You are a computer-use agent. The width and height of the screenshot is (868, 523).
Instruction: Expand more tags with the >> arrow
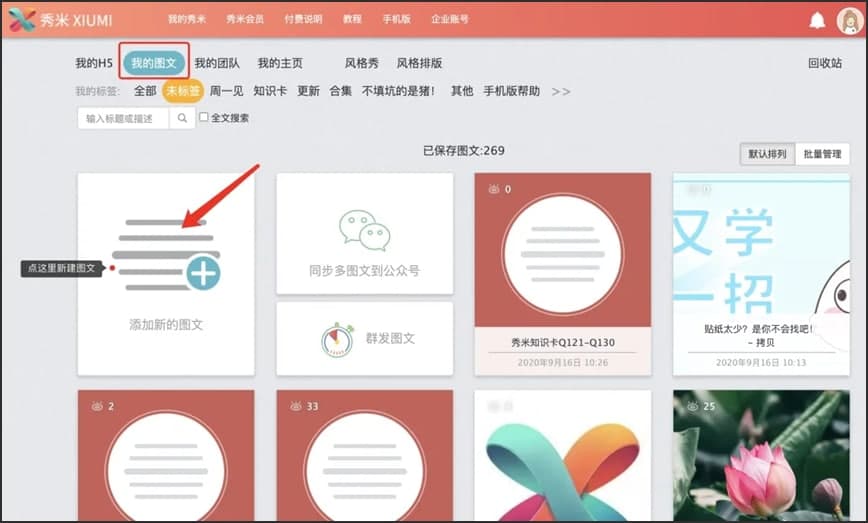[561, 92]
